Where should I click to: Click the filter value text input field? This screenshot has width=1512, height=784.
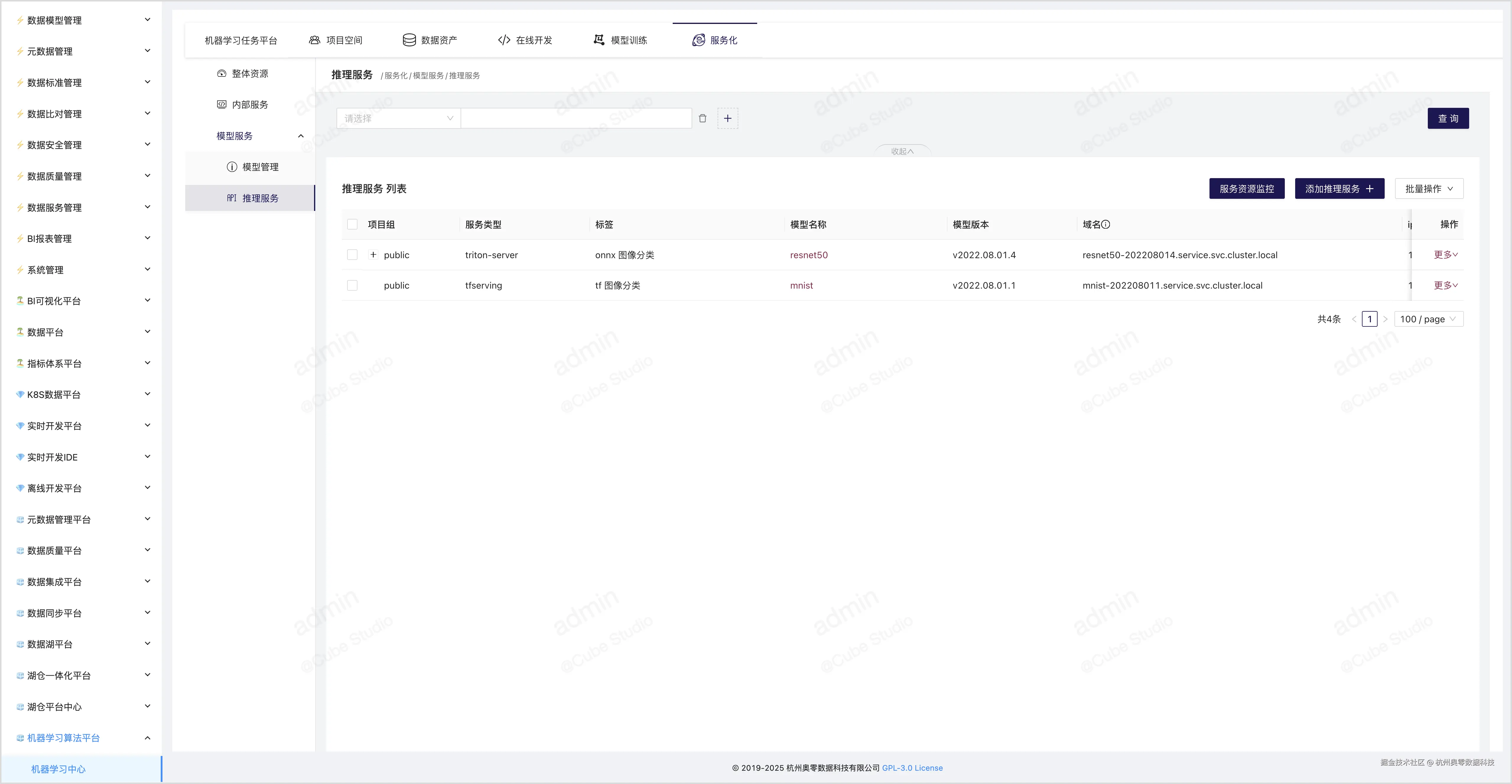(x=575, y=118)
